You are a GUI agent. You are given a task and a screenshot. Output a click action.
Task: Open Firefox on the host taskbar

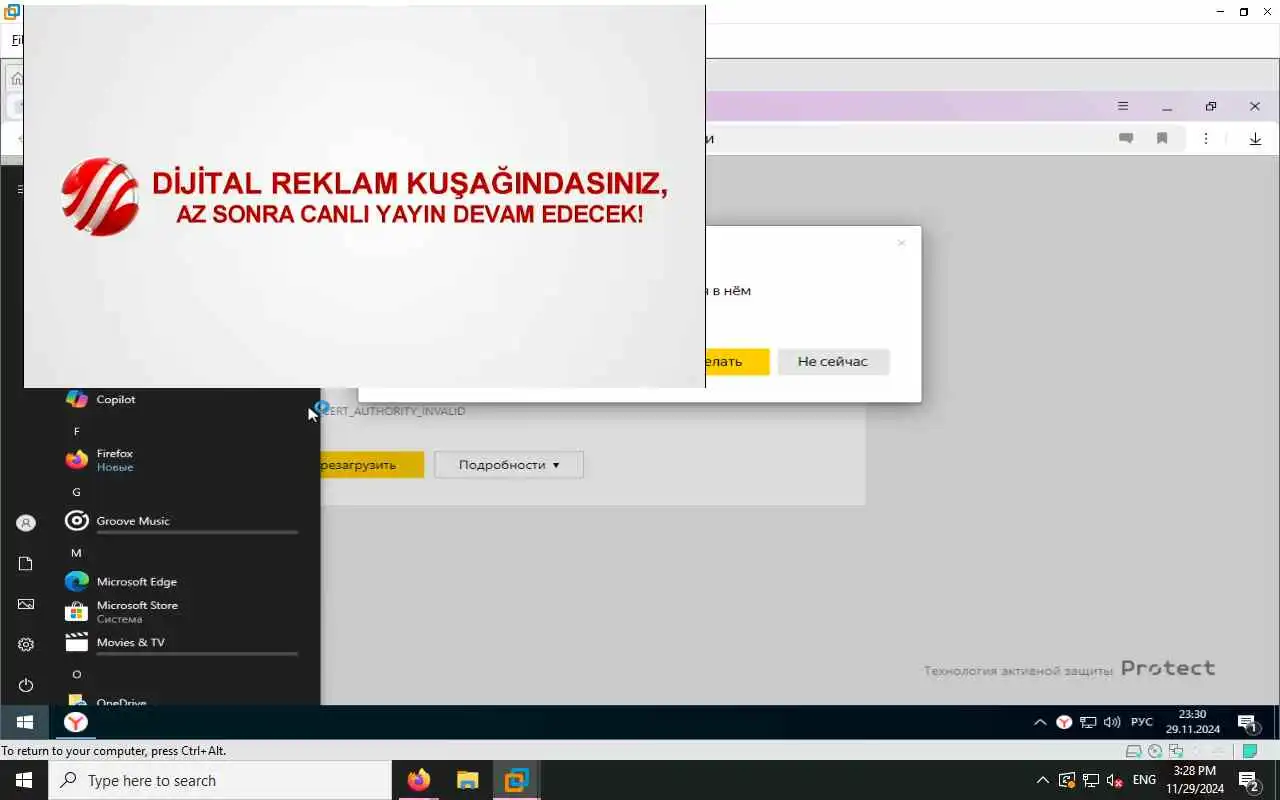tap(419, 780)
